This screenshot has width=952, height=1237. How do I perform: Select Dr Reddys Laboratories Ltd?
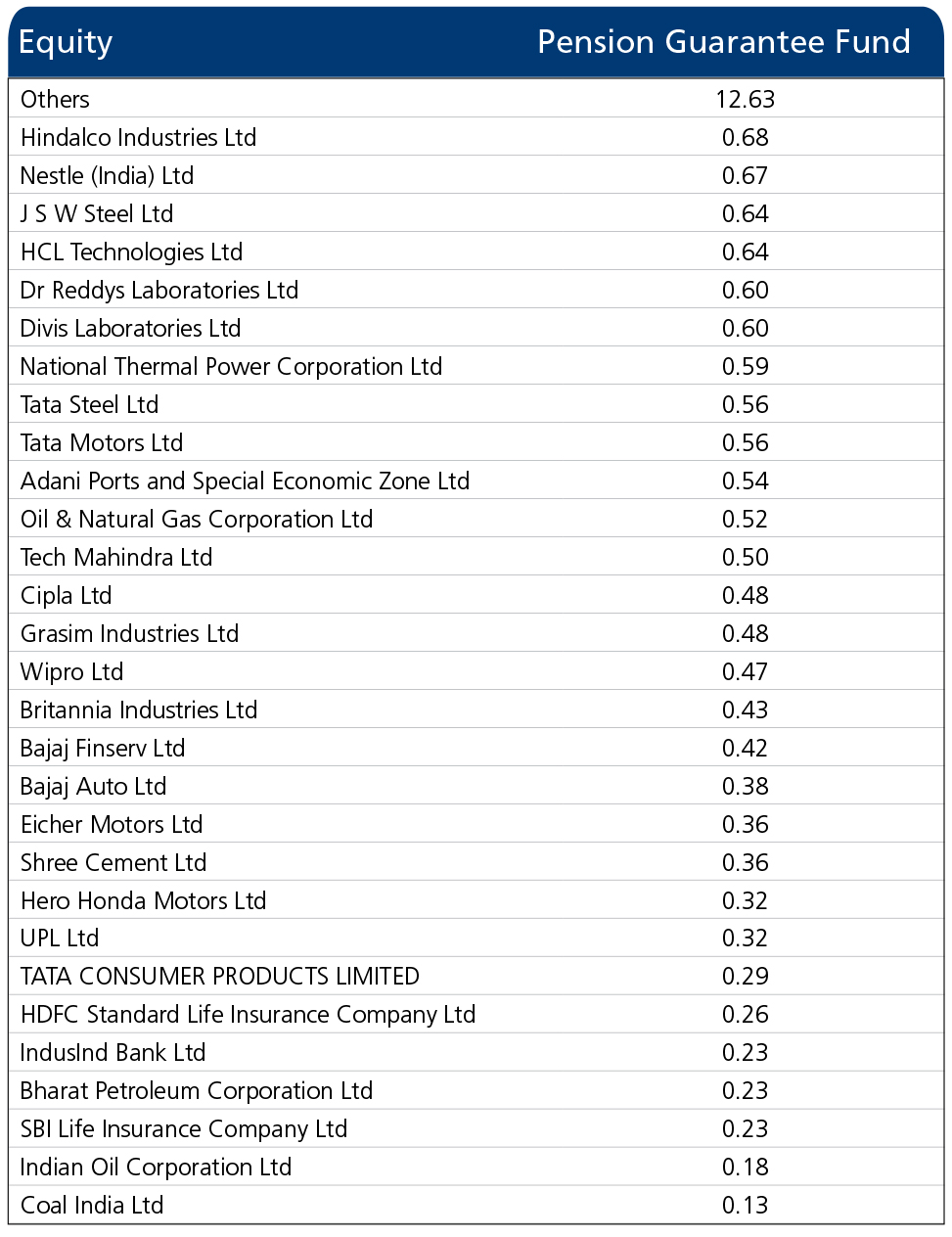tap(159, 290)
